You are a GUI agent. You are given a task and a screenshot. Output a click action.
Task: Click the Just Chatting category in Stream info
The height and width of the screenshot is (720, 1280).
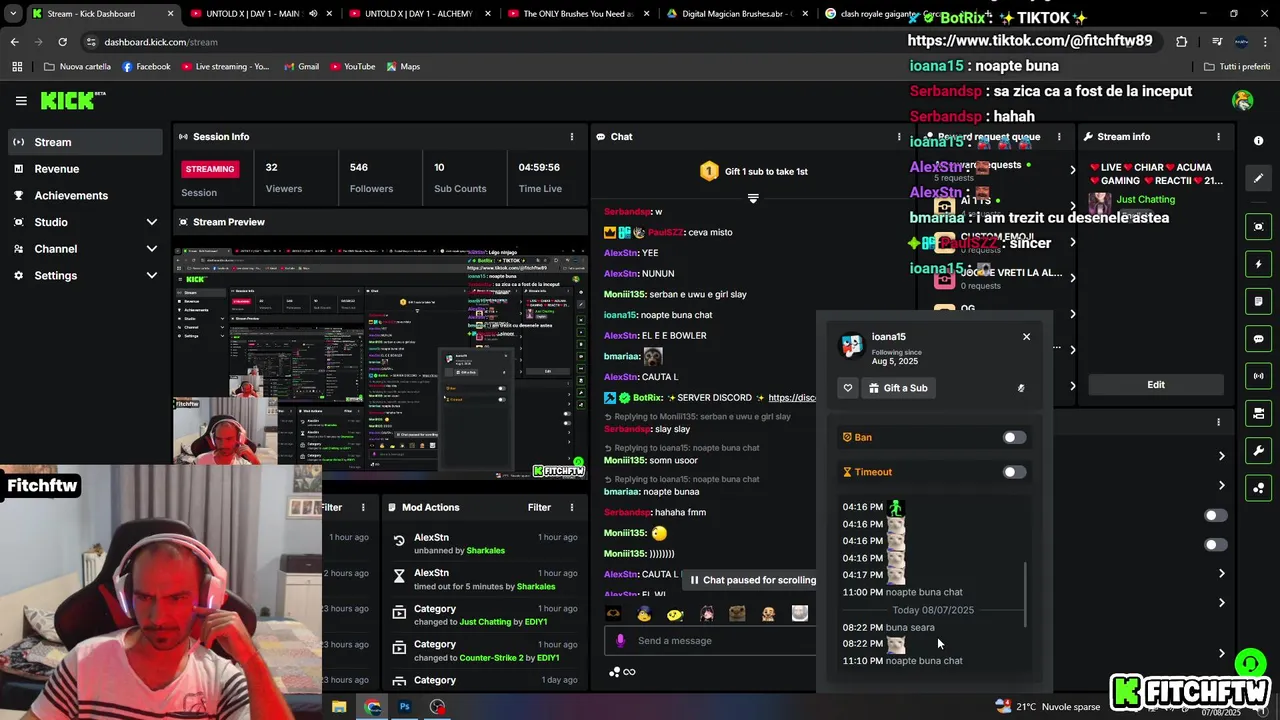point(1145,199)
